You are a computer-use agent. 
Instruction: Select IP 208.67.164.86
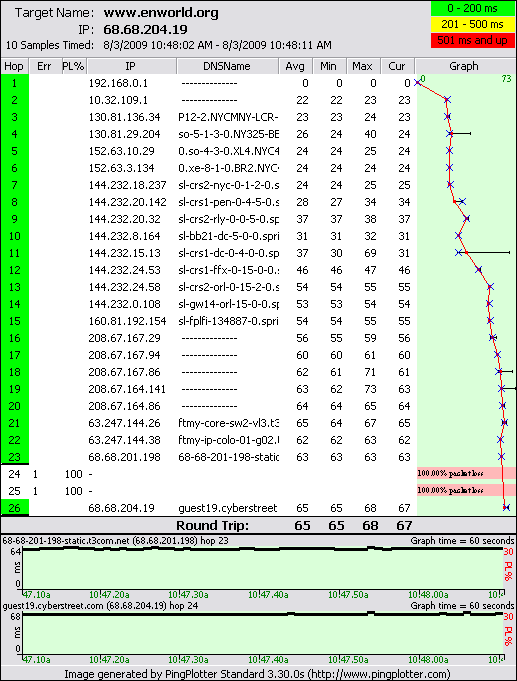point(124,406)
